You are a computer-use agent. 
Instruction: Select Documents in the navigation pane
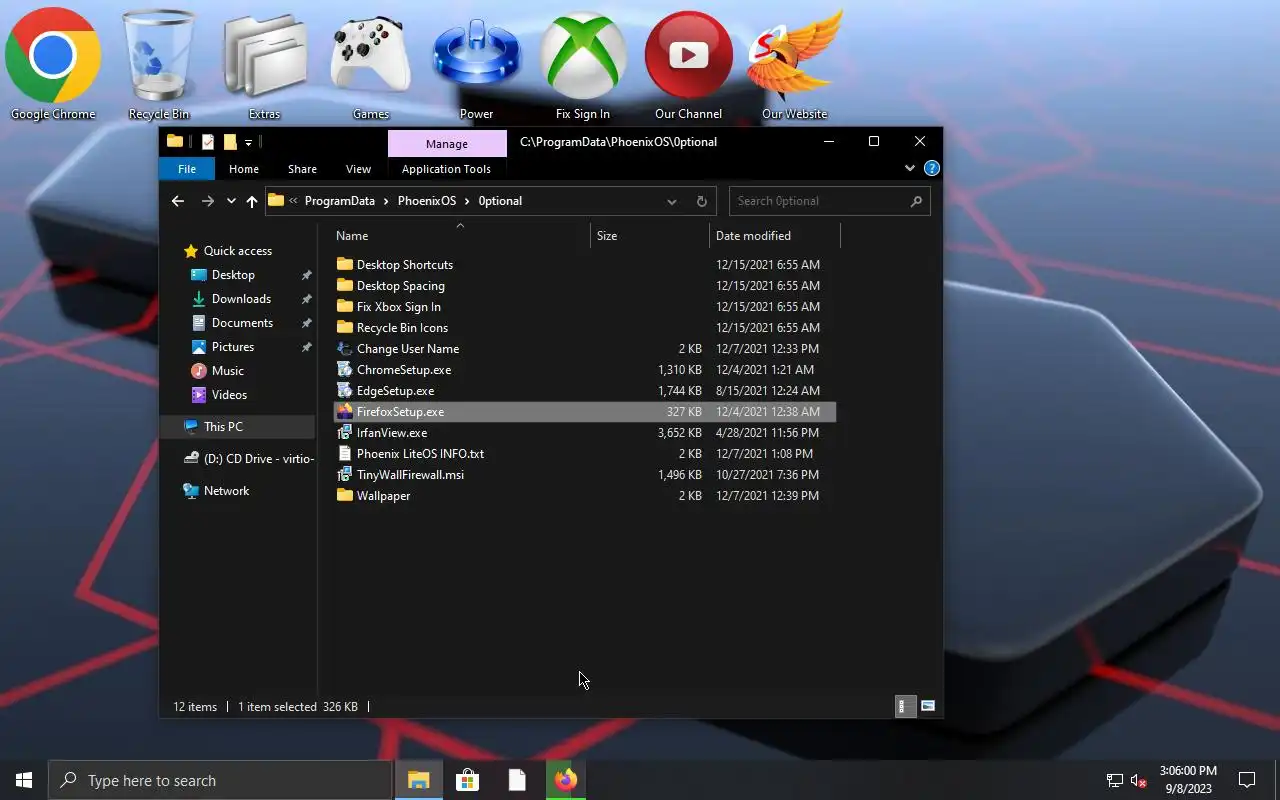coord(242,323)
